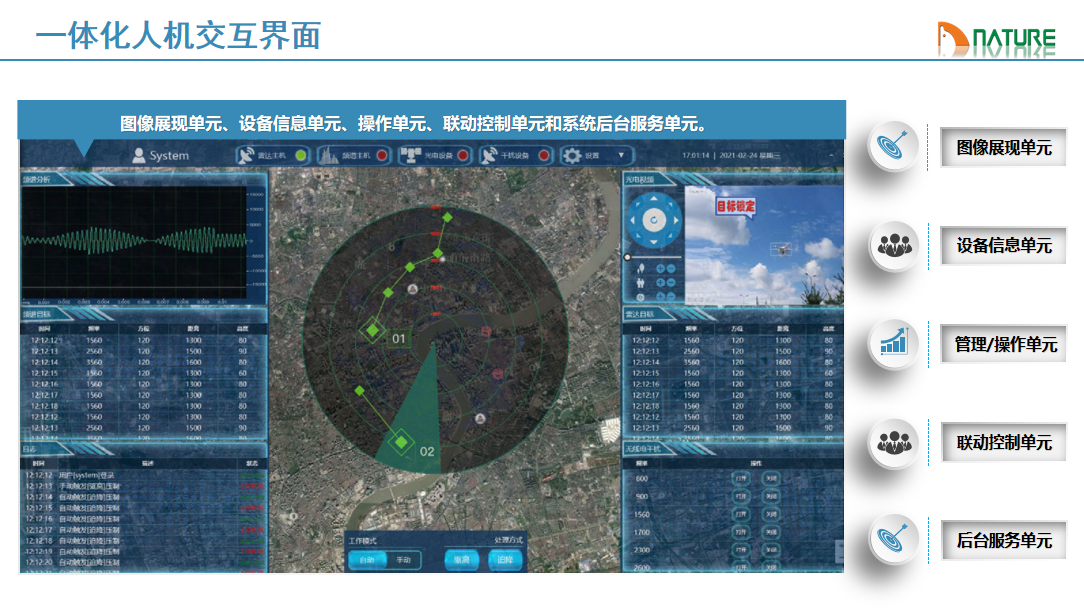
Task: Click the radar host (雷达主机) antenna icon
Action: 247,155
